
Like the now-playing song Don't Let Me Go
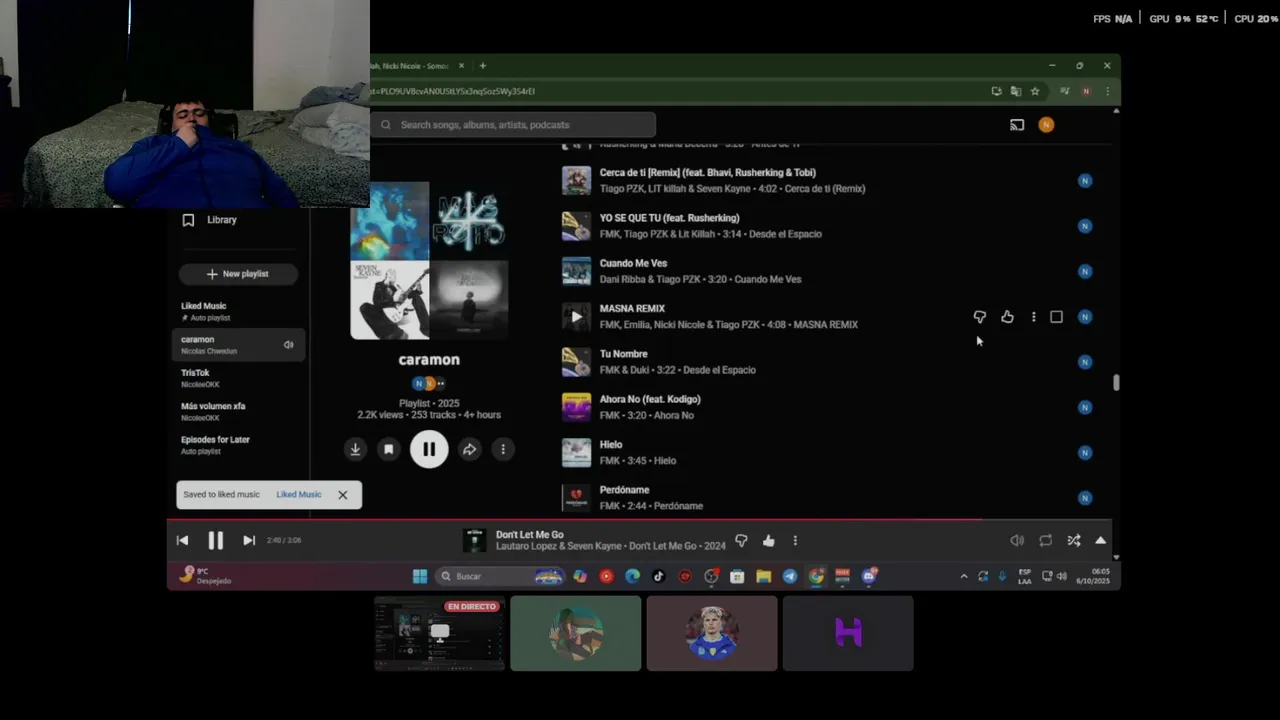[768, 540]
